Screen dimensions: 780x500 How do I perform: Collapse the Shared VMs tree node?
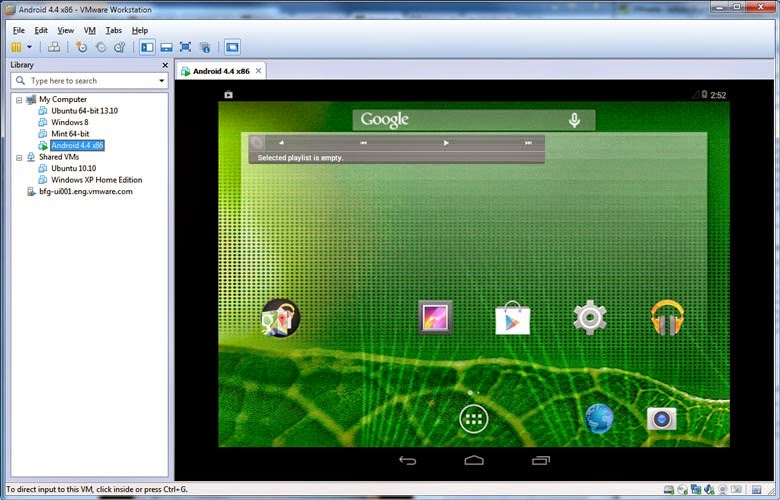pyautogui.click(x=19, y=158)
